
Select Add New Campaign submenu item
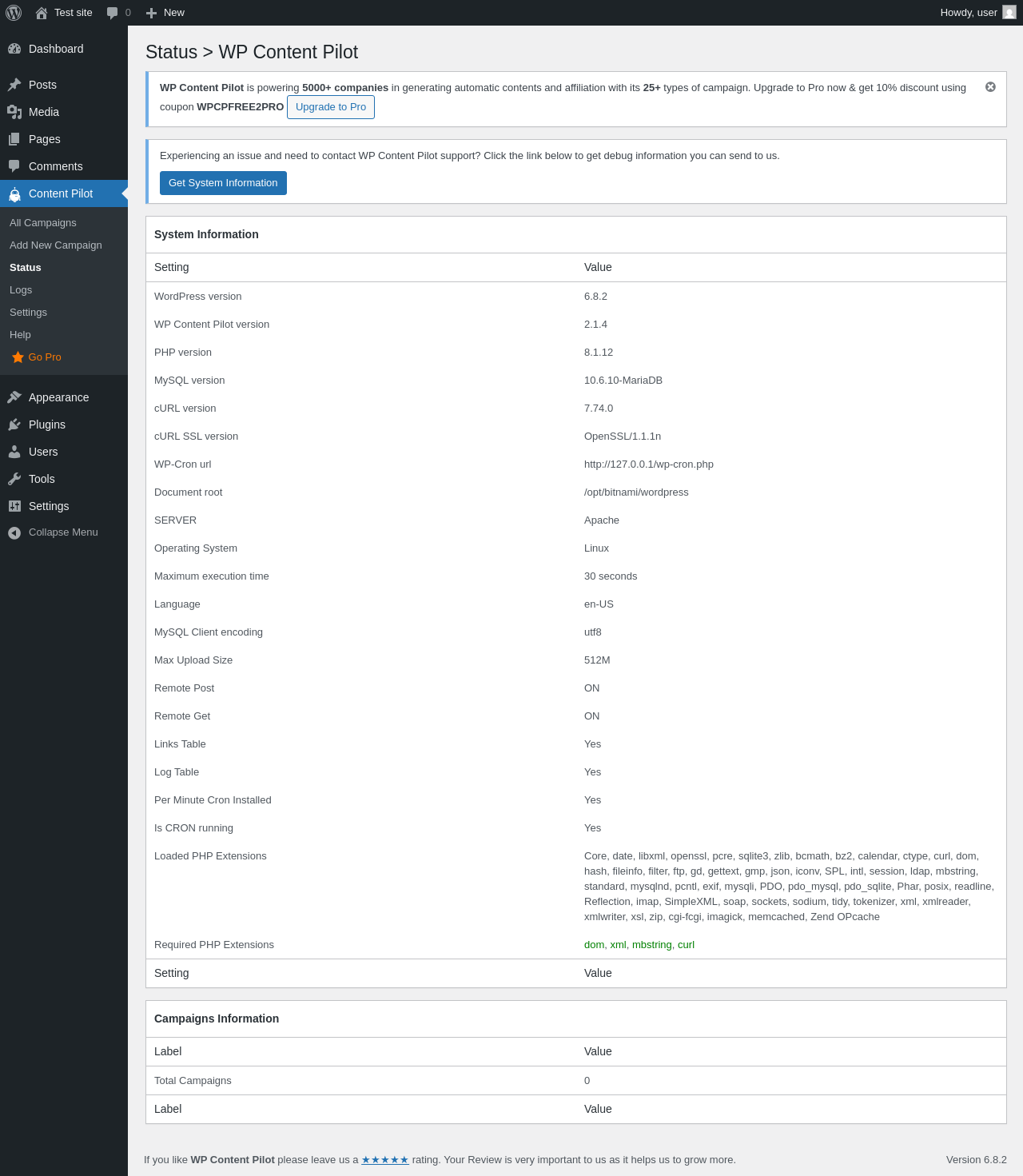pyautogui.click(x=56, y=245)
